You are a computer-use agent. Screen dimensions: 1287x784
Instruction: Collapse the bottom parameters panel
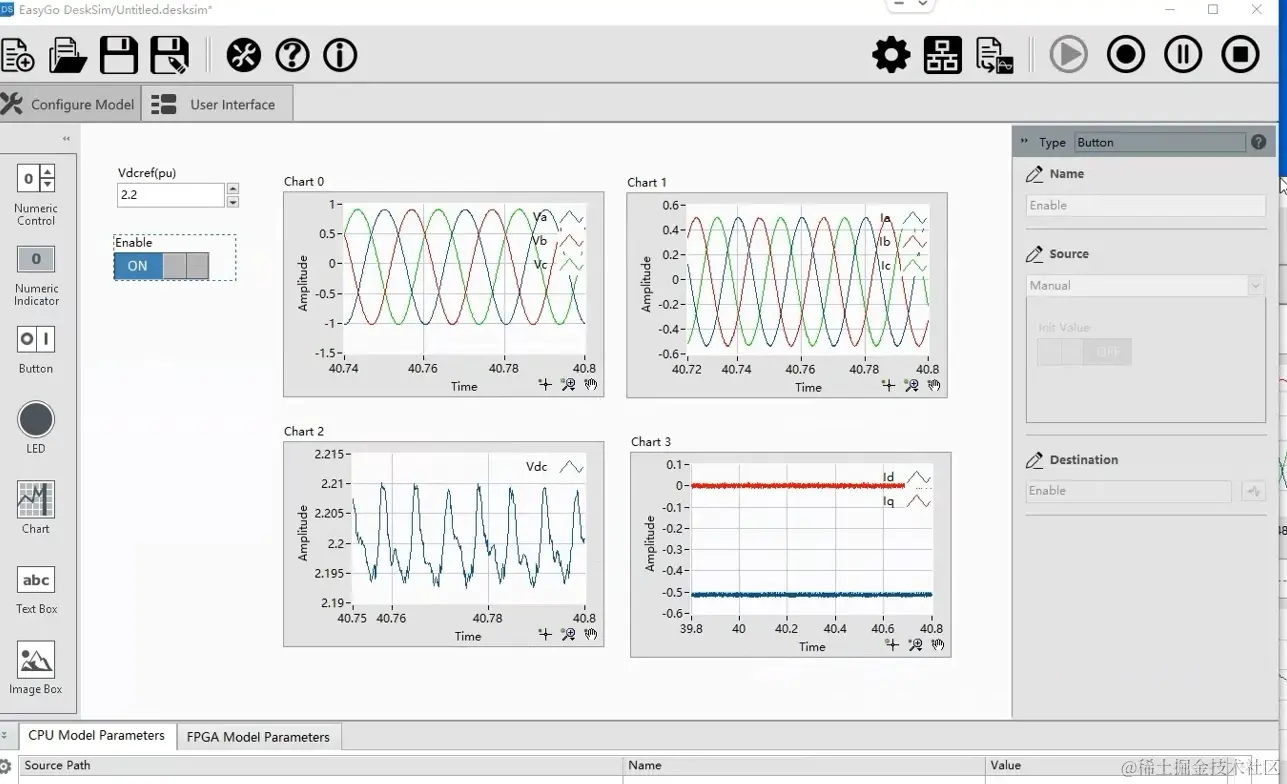[5, 736]
